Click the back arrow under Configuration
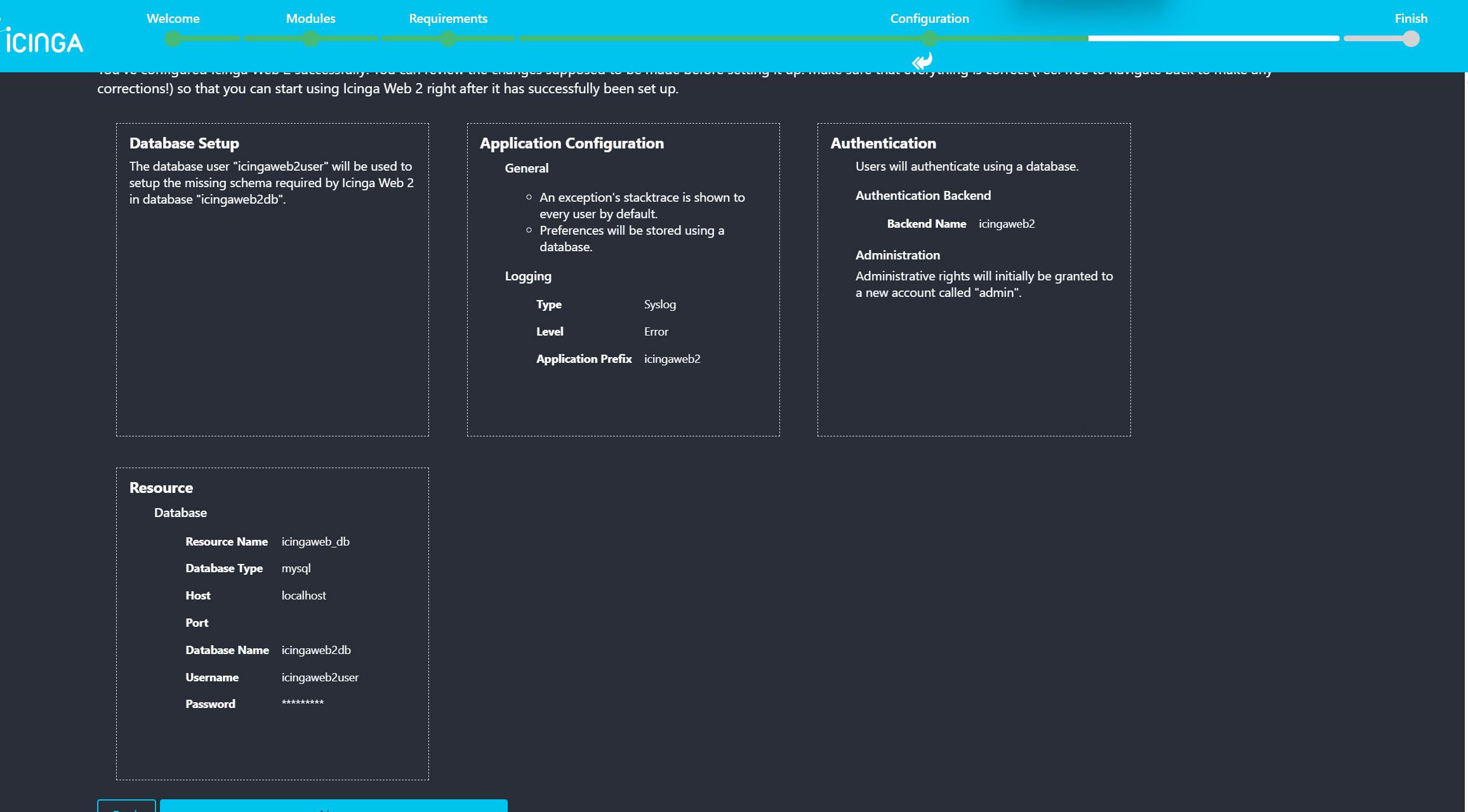This screenshot has height=812, width=1468. click(923, 62)
